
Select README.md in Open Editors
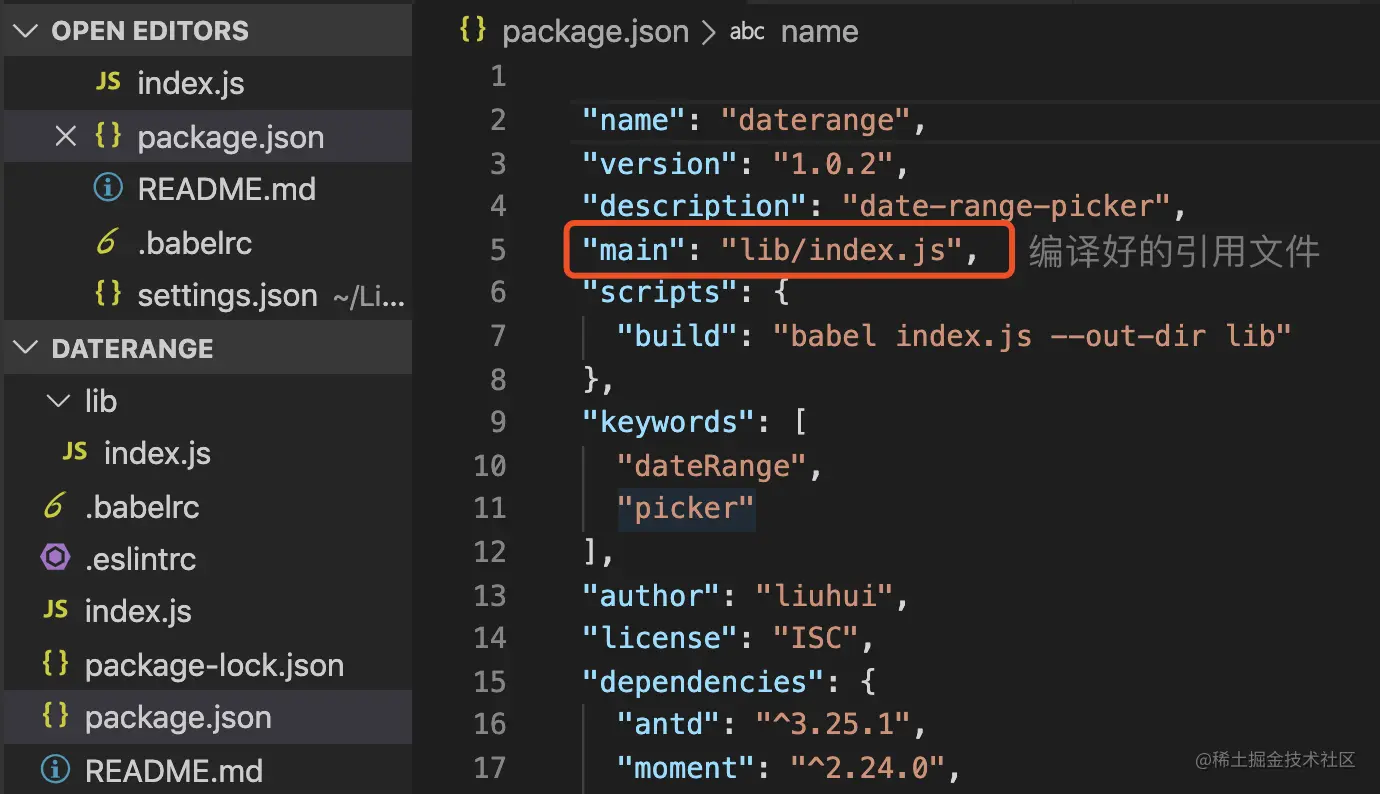pos(227,190)
